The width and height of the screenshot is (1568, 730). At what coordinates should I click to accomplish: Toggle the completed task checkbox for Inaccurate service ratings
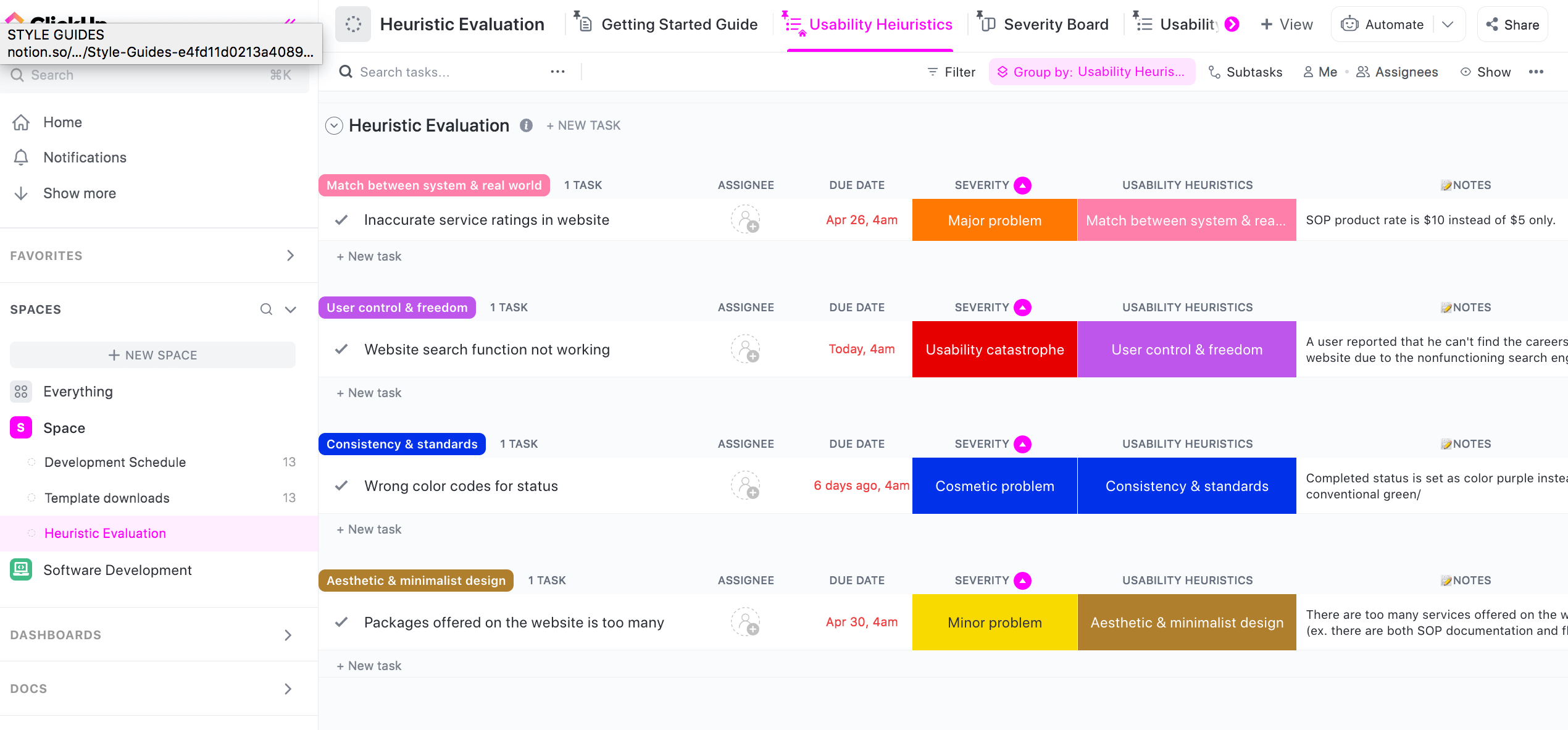point(343,219)
